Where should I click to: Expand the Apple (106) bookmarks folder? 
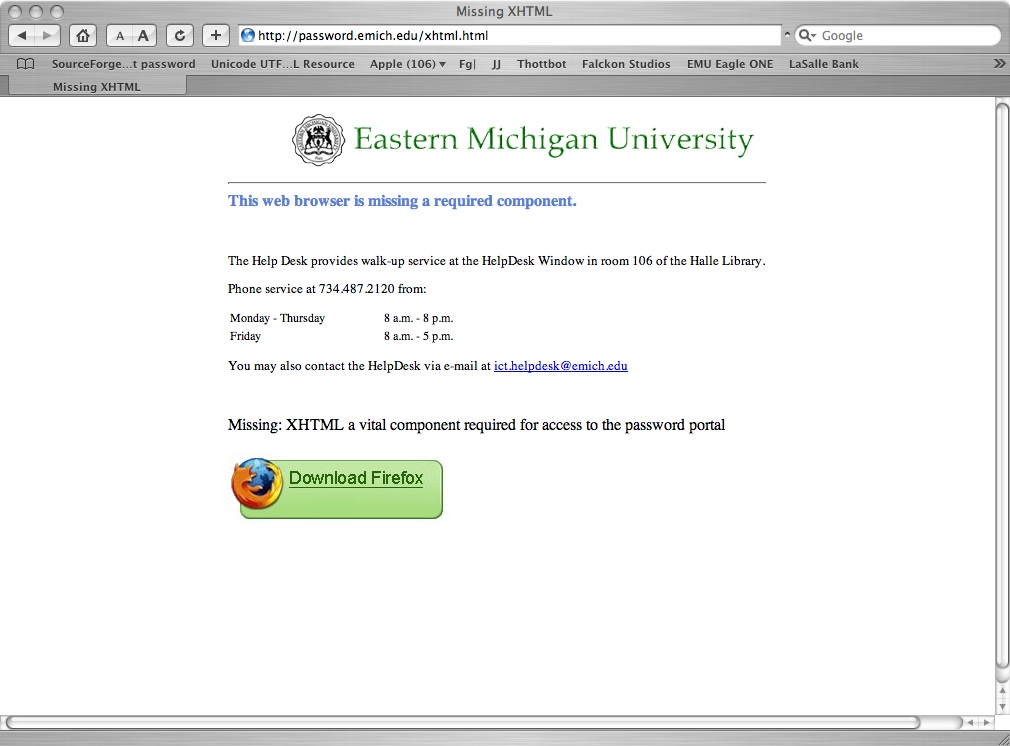(x=407, y=64)
